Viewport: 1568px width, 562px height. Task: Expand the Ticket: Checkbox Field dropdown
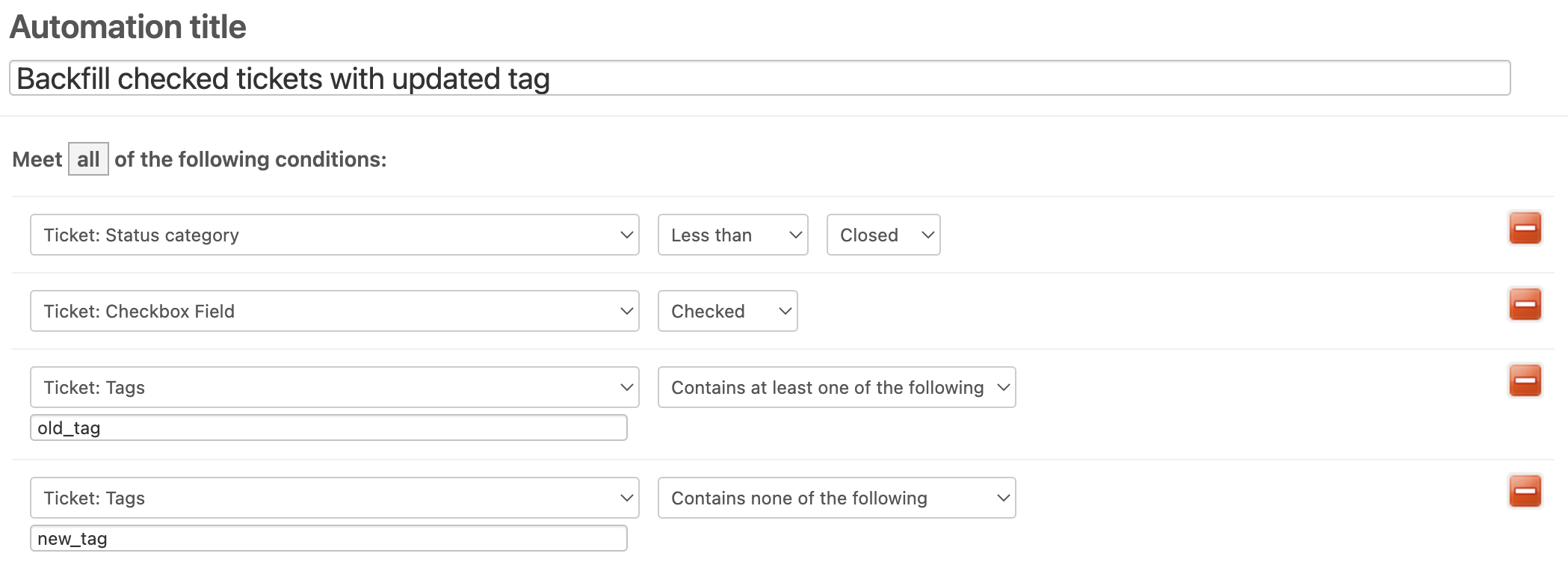[x=334, y=311]
